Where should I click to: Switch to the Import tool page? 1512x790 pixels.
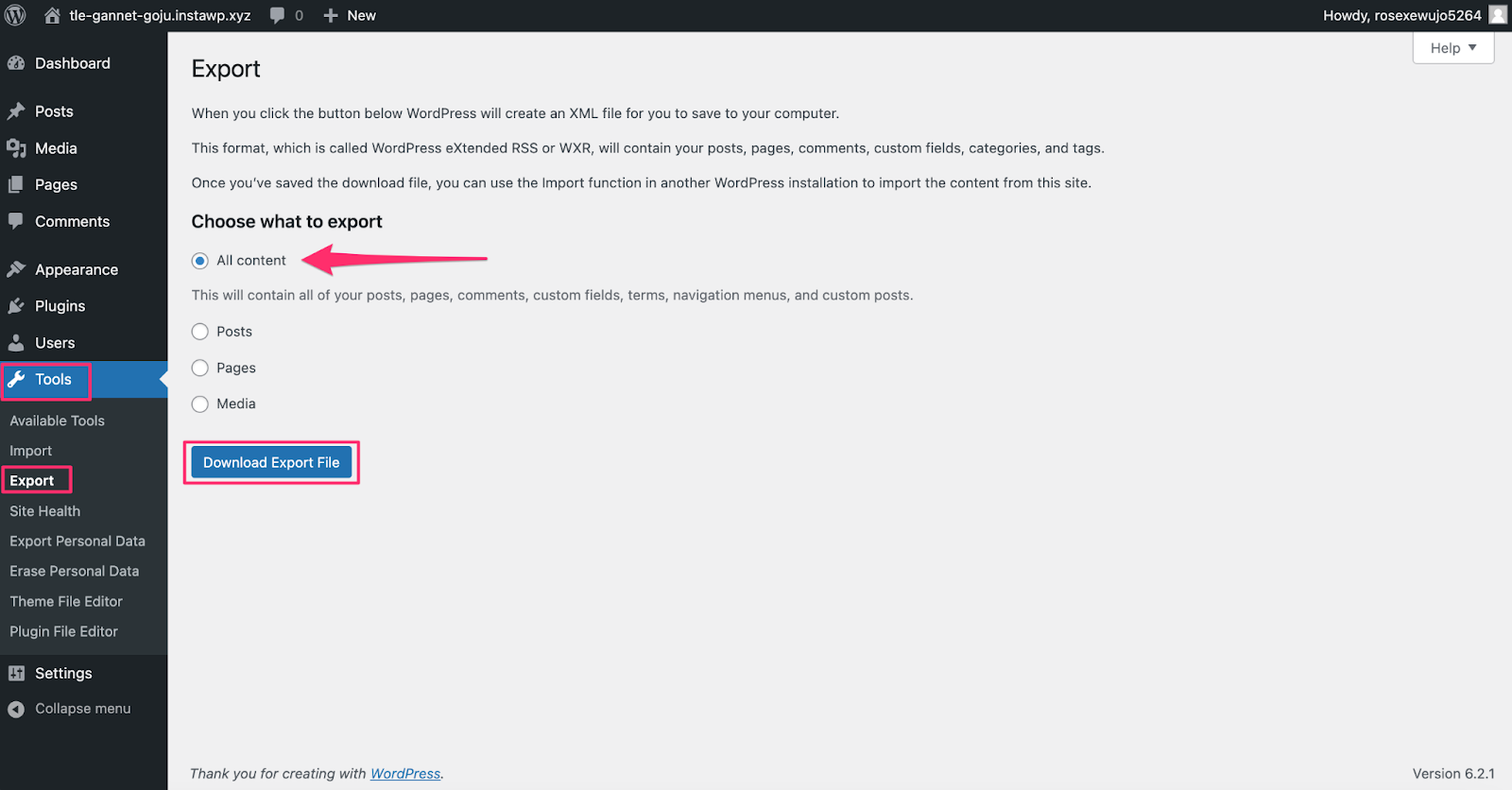click(30, 451)
